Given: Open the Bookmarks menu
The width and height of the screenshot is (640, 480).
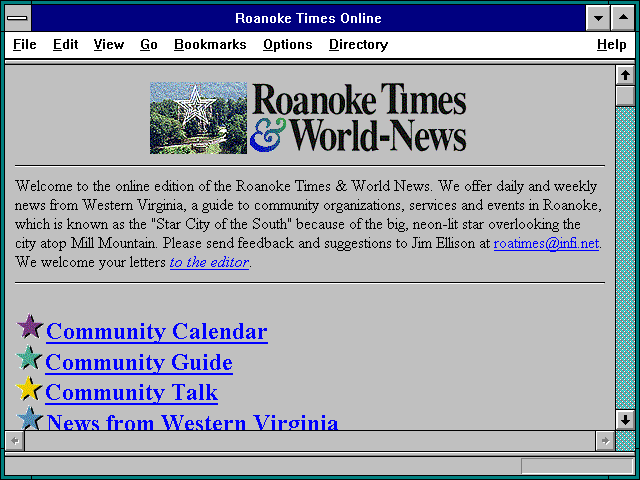Looking at the screenshot, I should coord(210,44).
